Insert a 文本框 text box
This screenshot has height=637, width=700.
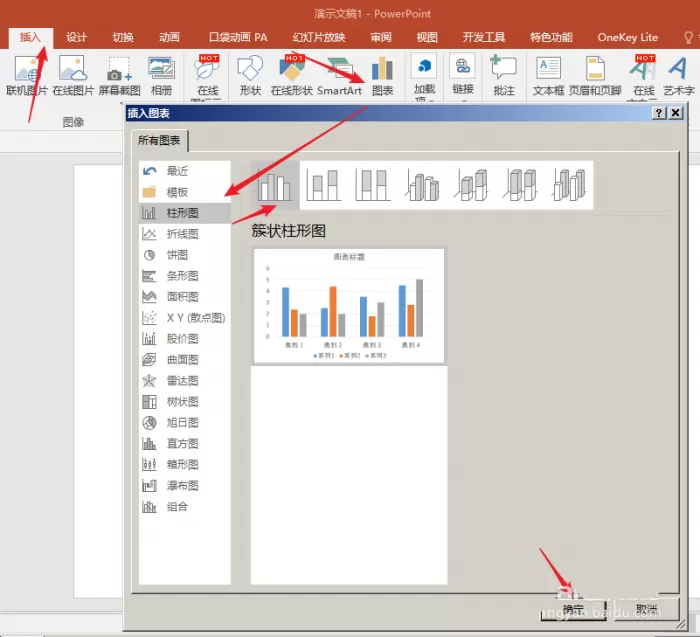[x=548, y=76]
